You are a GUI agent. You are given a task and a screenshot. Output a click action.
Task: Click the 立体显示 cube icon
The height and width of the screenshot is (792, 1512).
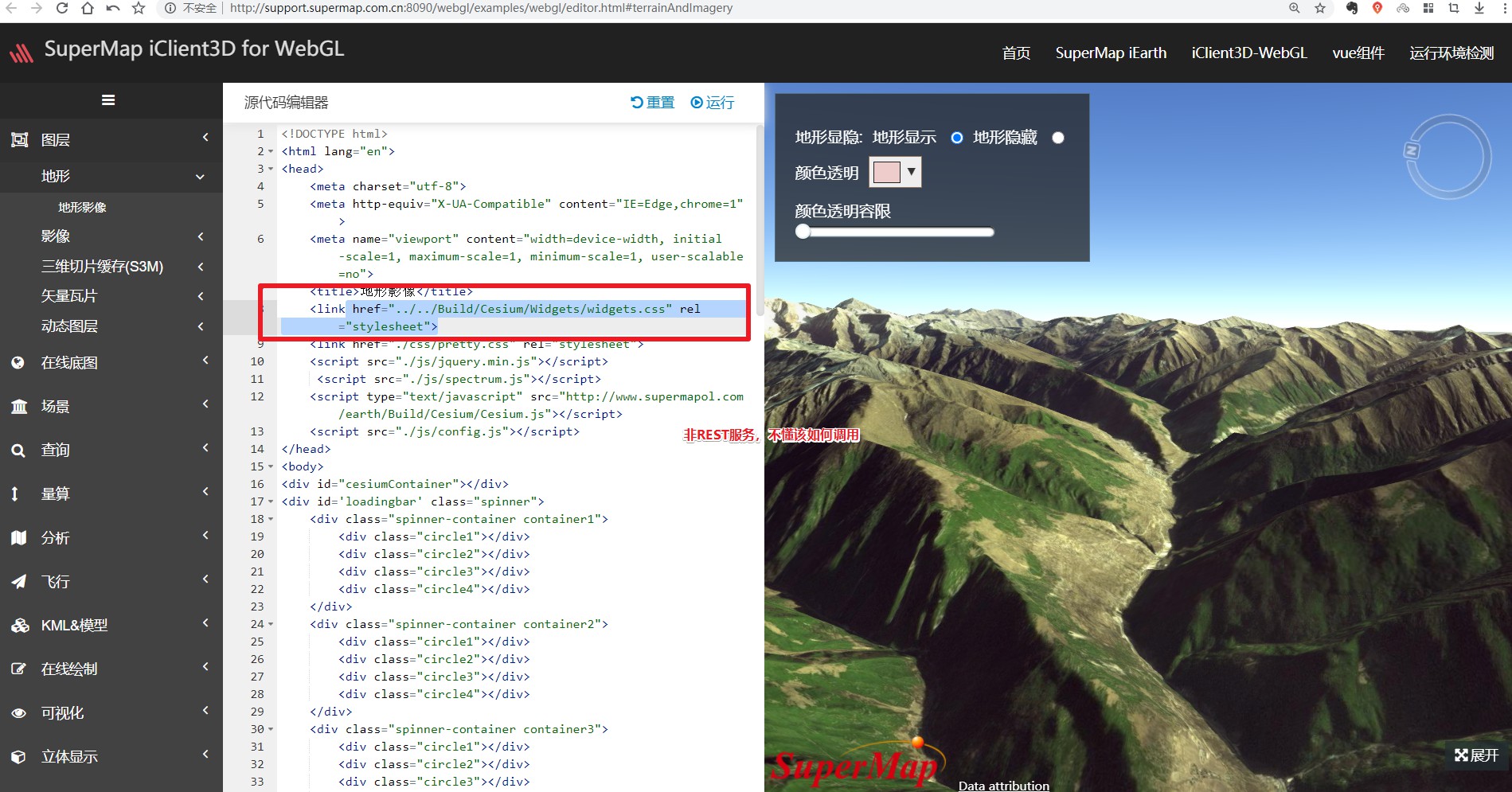coord(19,757)
